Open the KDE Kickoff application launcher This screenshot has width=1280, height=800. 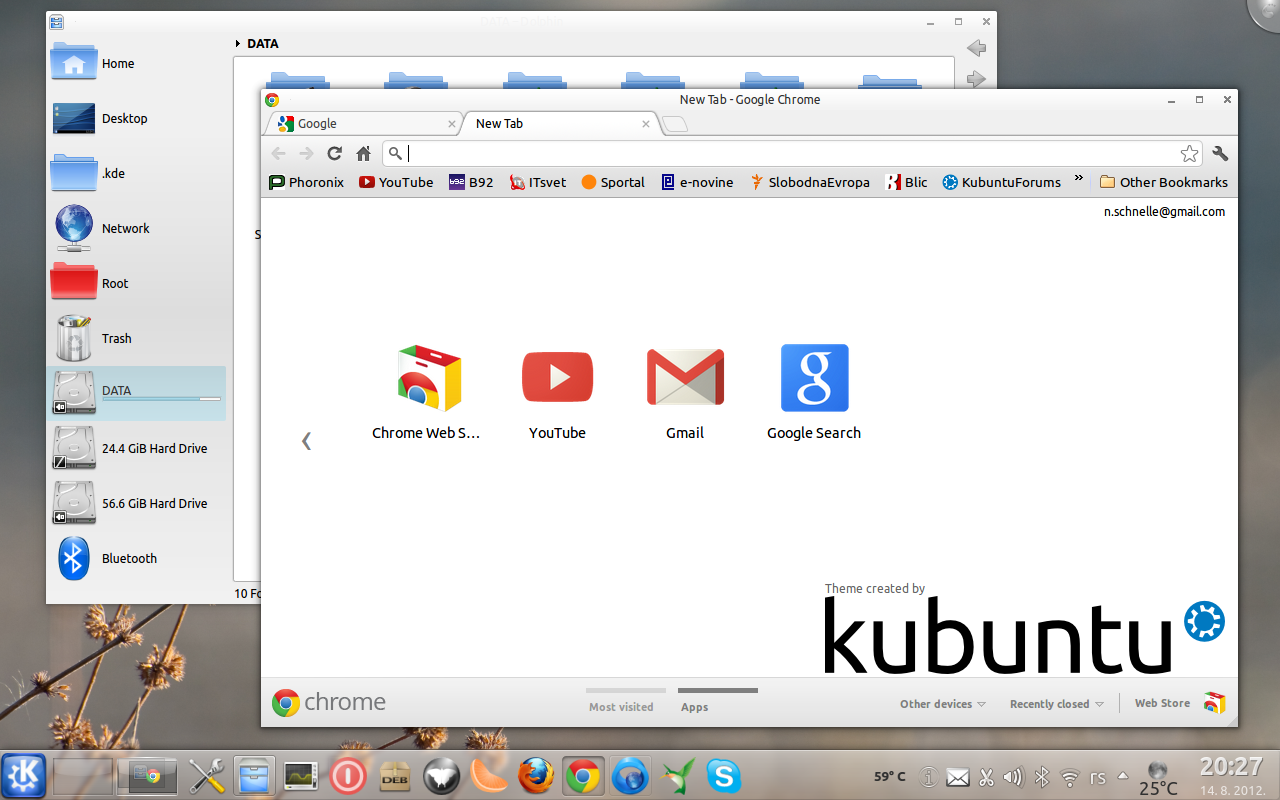(23, 775)
